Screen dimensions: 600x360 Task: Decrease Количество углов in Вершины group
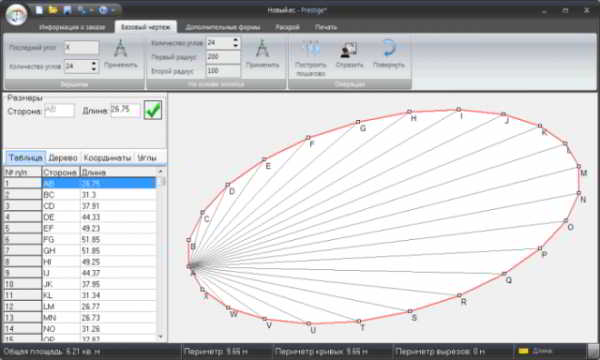(94, 69)
